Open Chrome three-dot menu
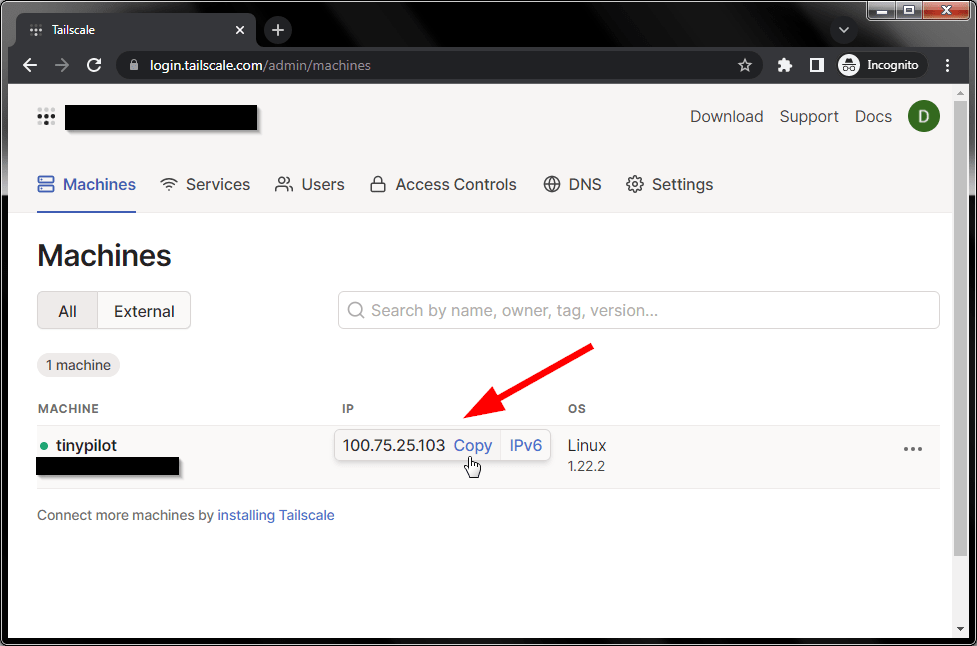The height and width of the screenshot is (646, 977). coord(947,65)
